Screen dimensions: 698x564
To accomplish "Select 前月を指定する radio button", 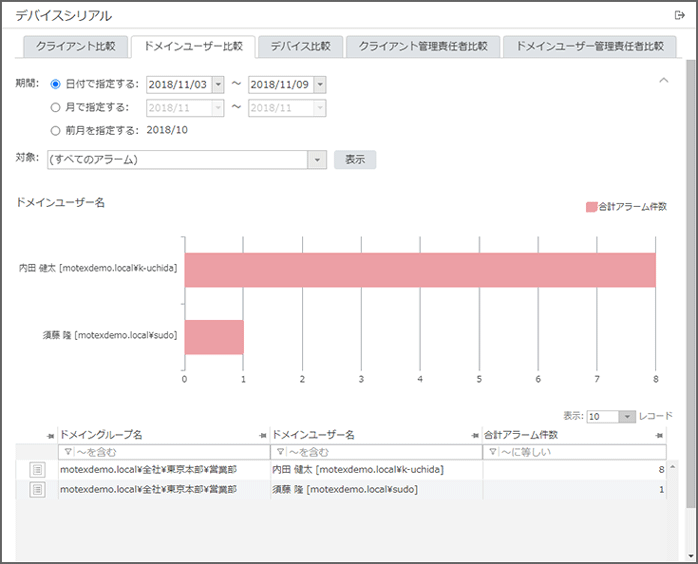I will click(55, 130).
